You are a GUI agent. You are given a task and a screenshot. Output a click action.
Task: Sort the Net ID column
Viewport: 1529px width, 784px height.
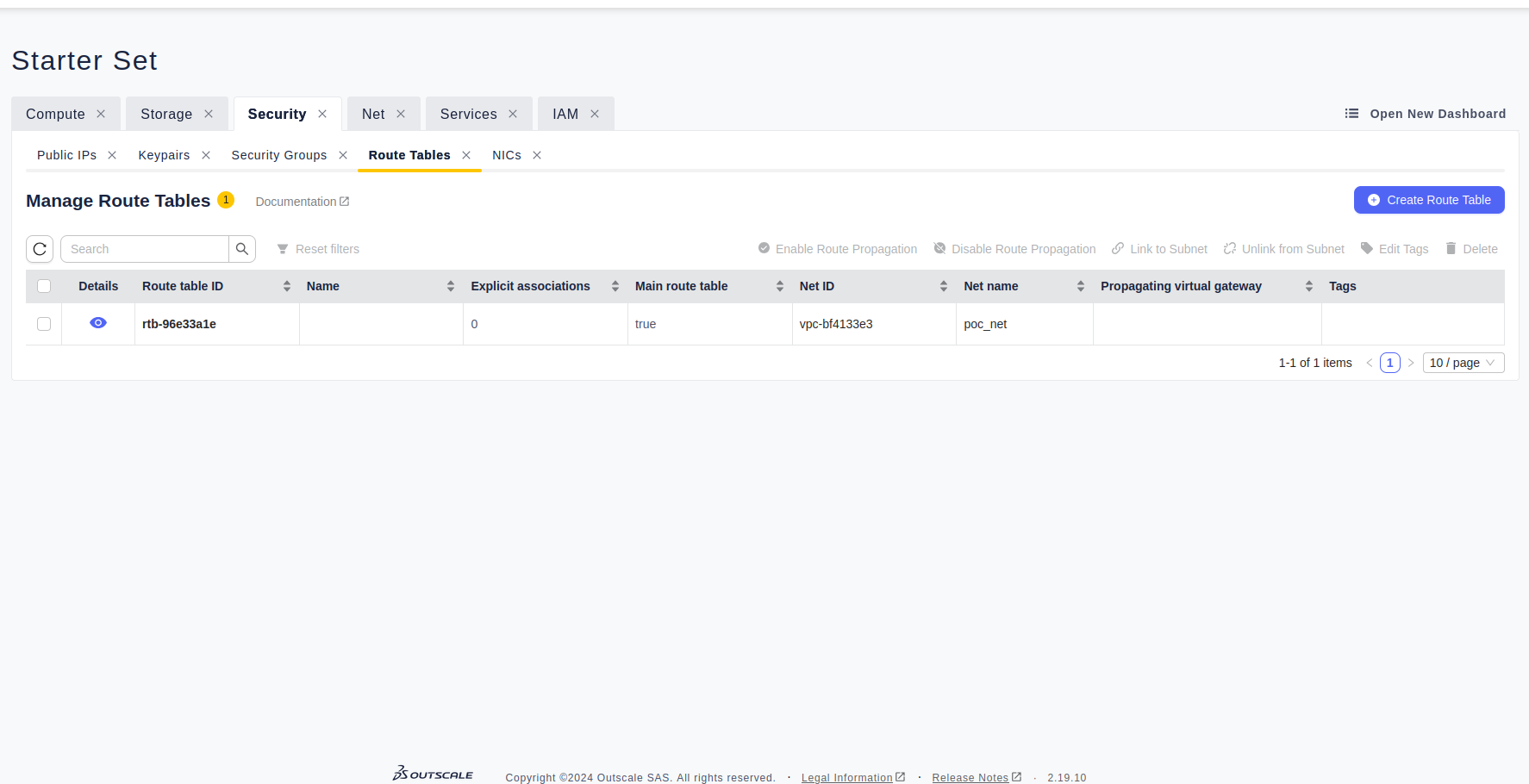(x=944, y=286)
